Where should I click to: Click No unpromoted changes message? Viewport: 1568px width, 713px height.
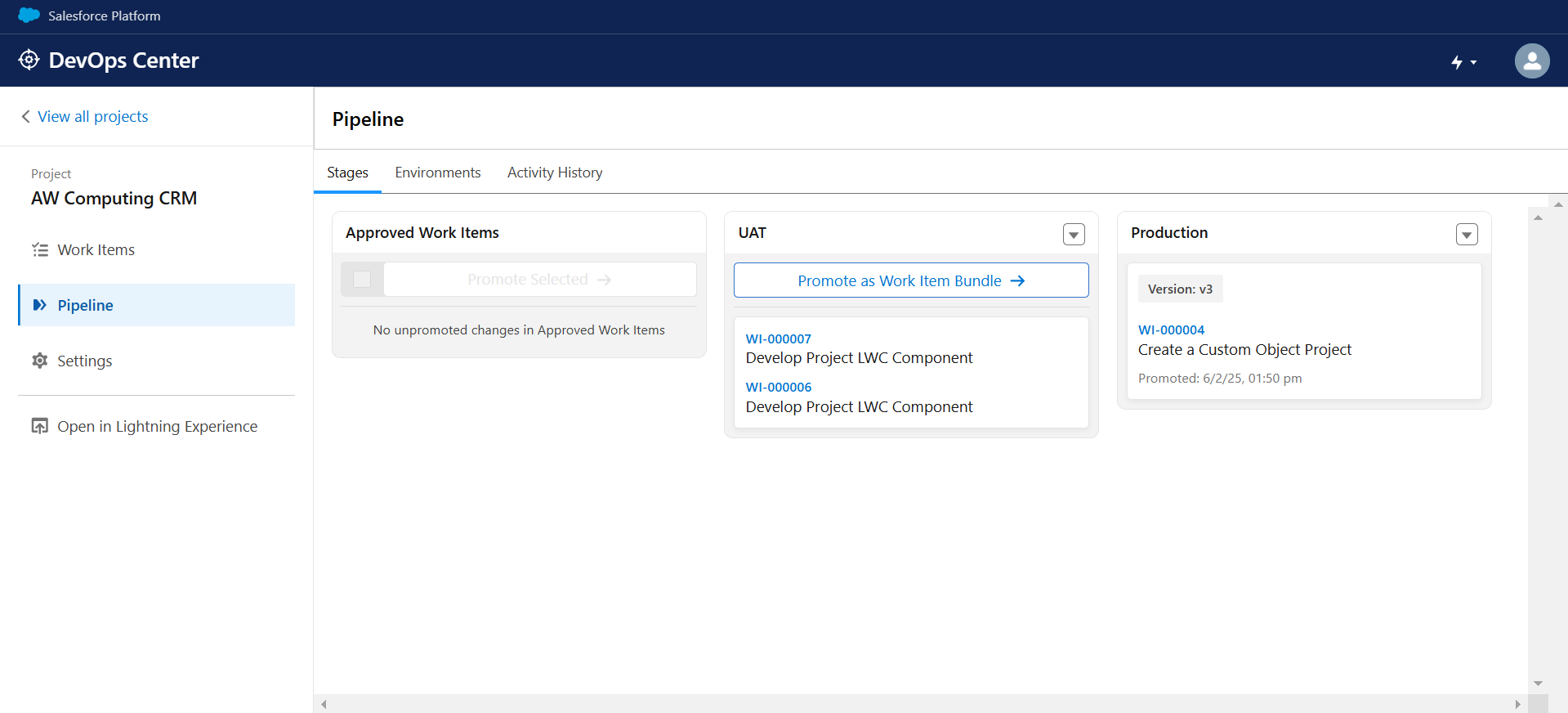(x=519, y=330)
